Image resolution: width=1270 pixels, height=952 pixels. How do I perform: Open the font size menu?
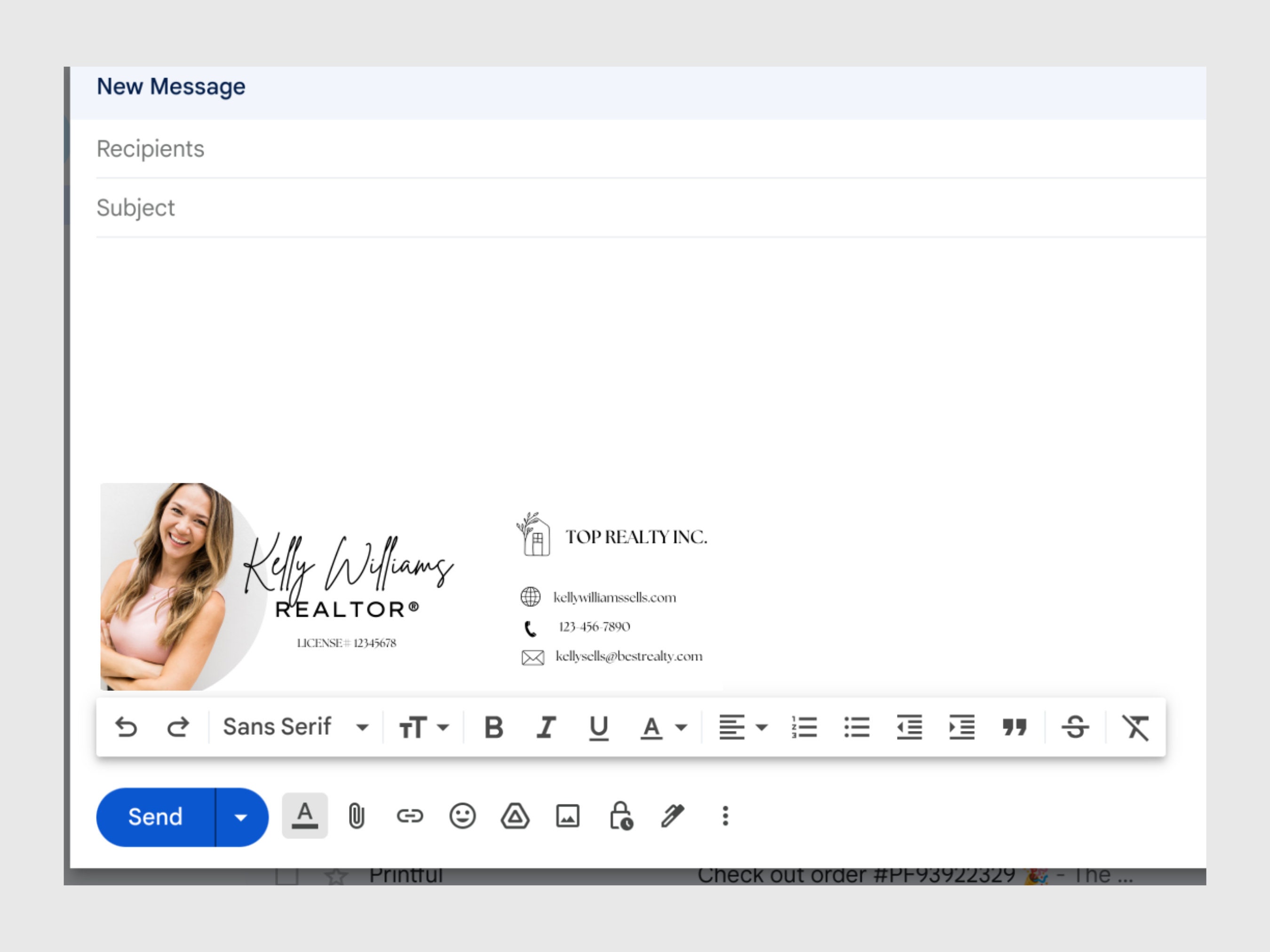pyautogui.click(x=422, y=727)
